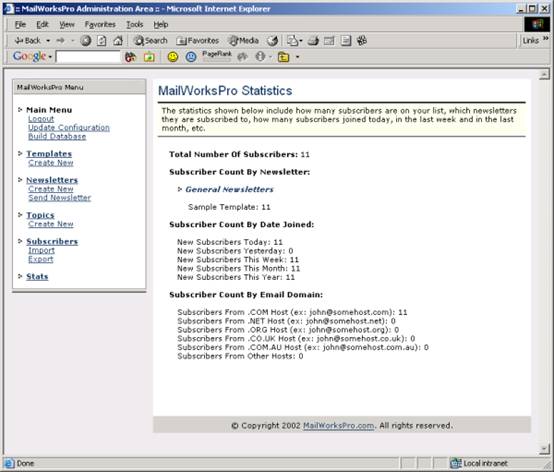Open the Stats link in menu
This screenshot has height=472, width=554.
pos(37,277)
